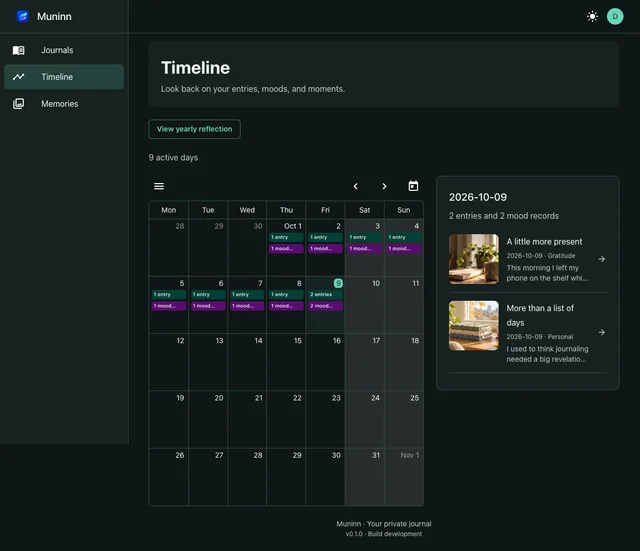Click the 1 mood tag on October 4
This screenshot has width=640, height=551.
click(x=404, y=249)
